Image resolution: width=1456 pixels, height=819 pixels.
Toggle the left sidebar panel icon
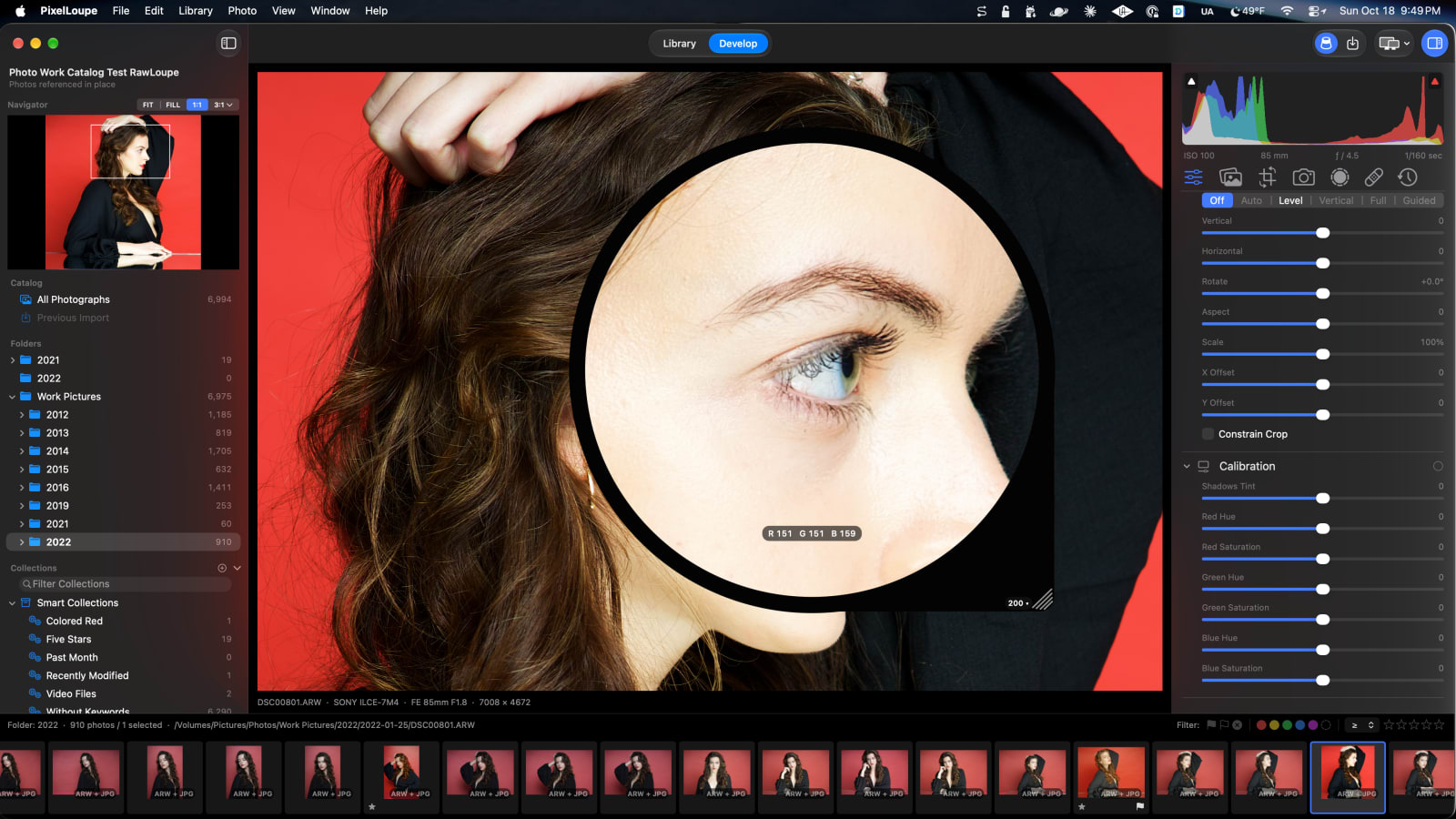click(228, 43)
